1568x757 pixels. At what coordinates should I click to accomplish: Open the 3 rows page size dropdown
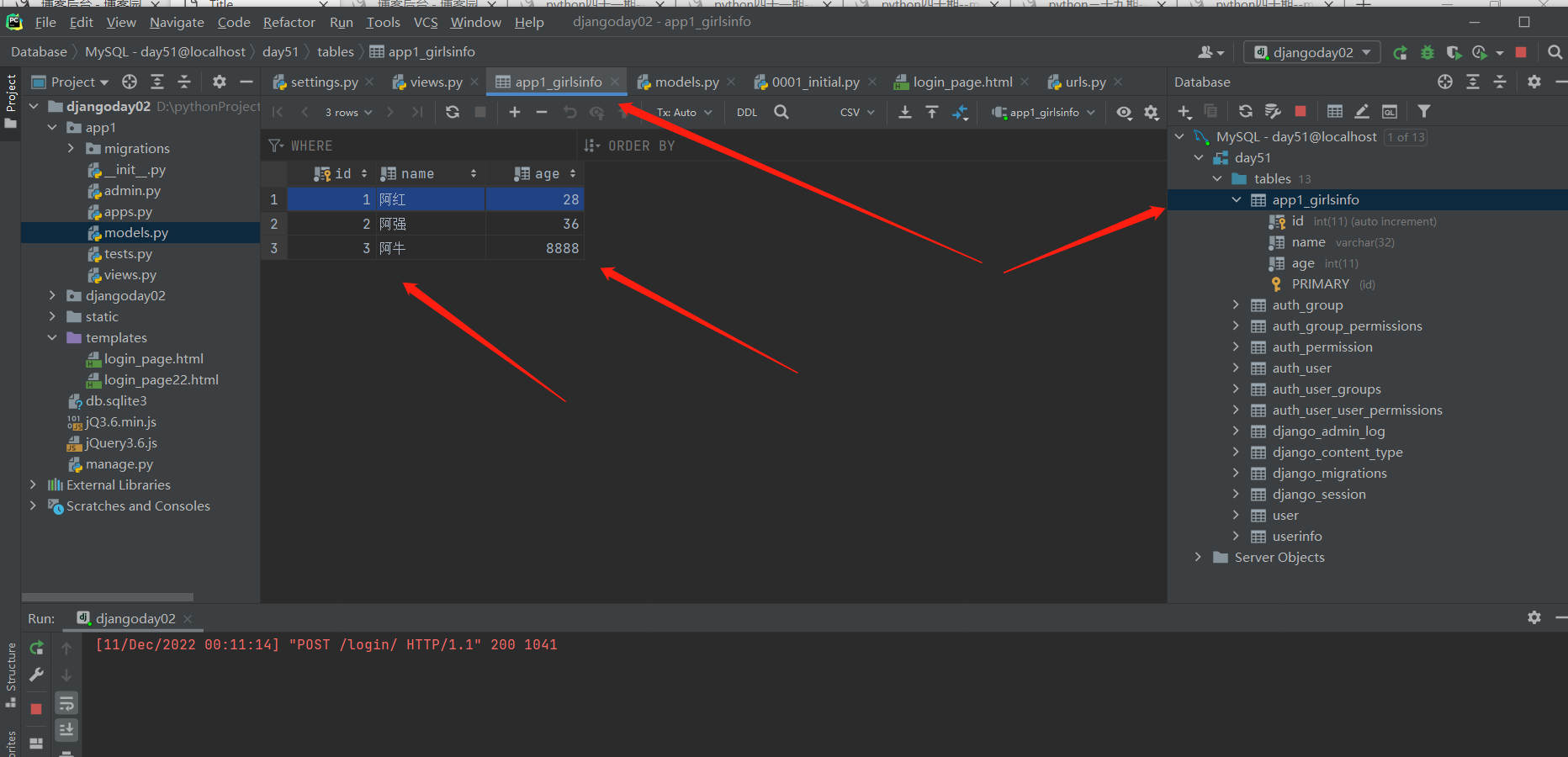348,112
